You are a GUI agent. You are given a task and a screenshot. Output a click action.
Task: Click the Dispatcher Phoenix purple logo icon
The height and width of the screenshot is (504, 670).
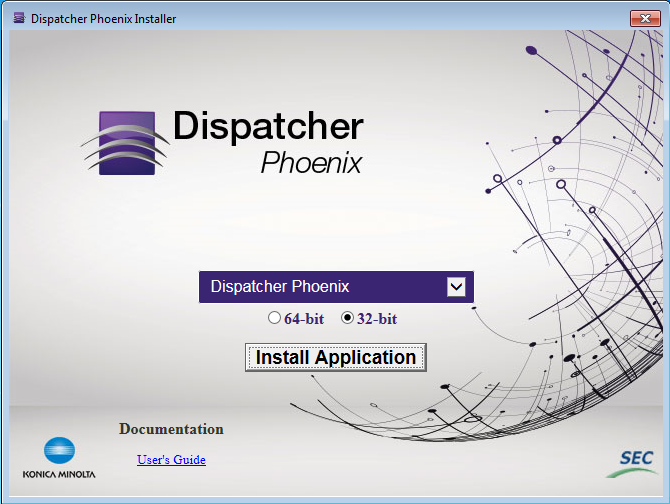pos(126,143)
